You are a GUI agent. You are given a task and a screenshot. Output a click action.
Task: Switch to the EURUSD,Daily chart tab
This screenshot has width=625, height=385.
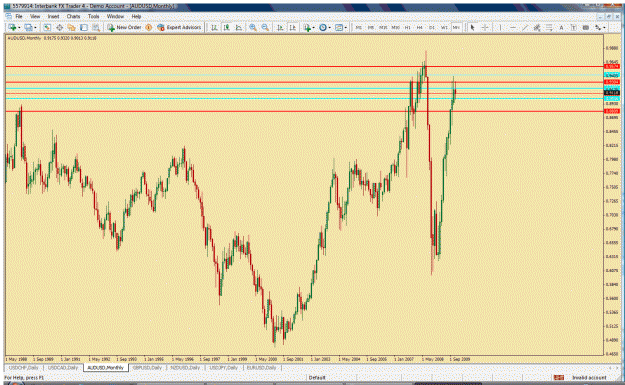point(261,367)
